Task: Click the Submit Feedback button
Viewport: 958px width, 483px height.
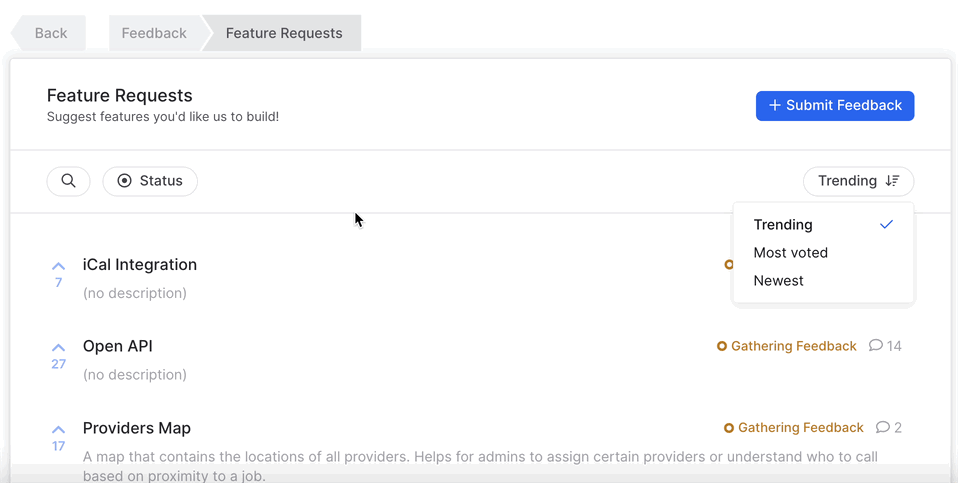Action: (835, 105)
